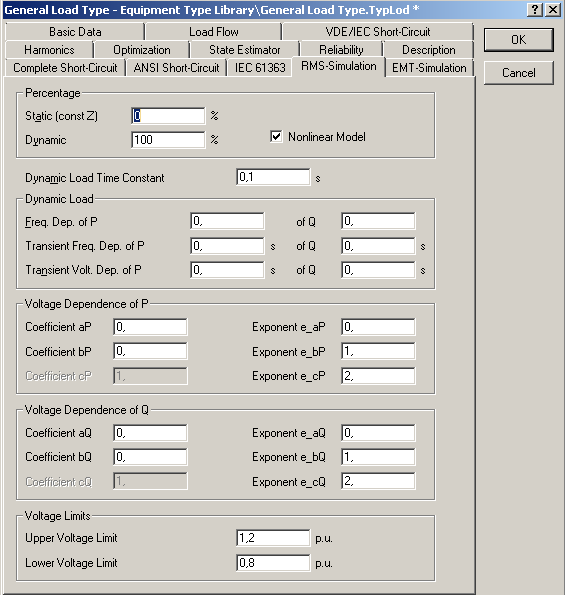The image size is (565, 595).
Task: Click the Transient Freq. Dep. of P field
Action: click(x=227, y=246)
